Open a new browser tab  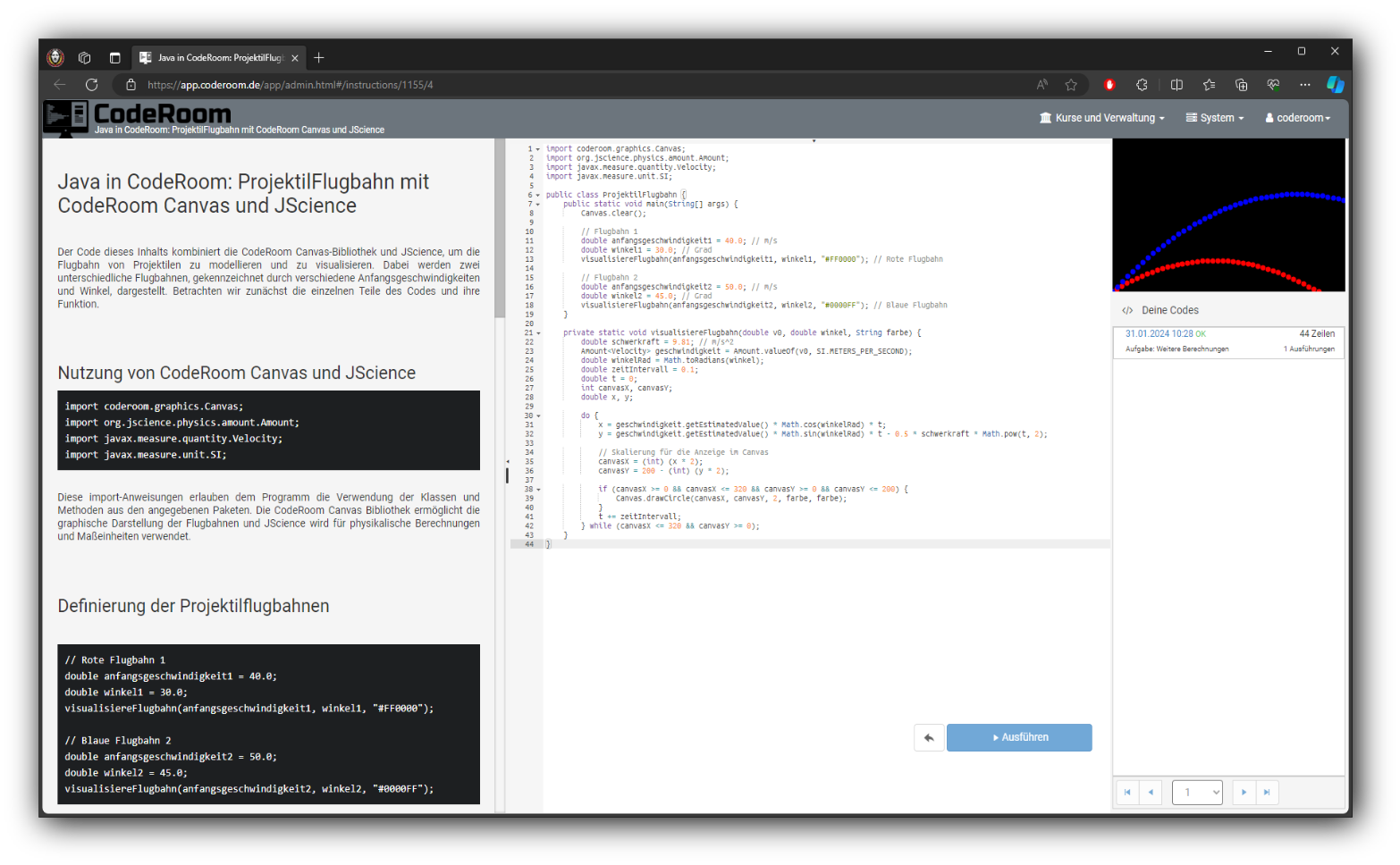319,58
